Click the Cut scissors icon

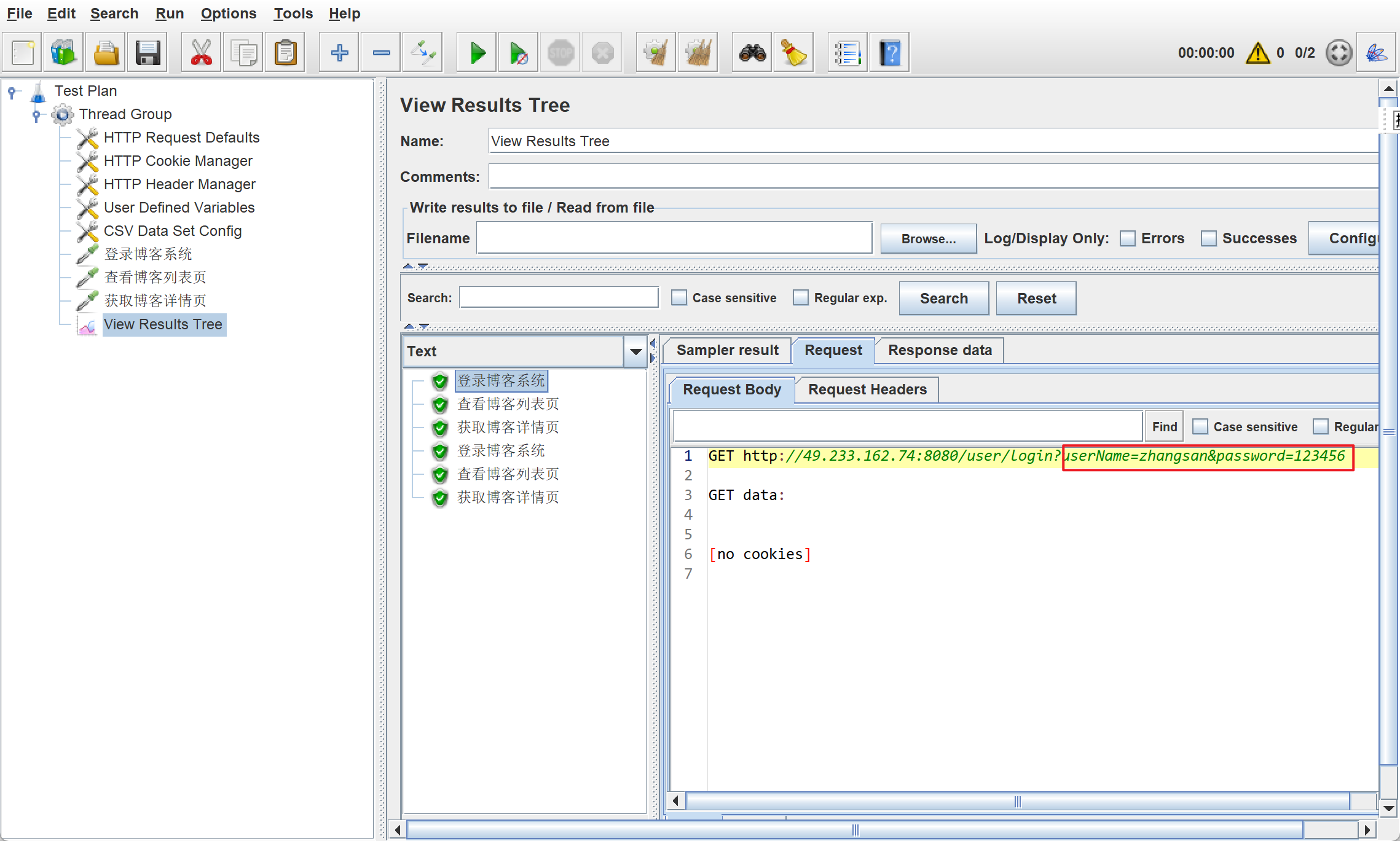pos(201,53)
